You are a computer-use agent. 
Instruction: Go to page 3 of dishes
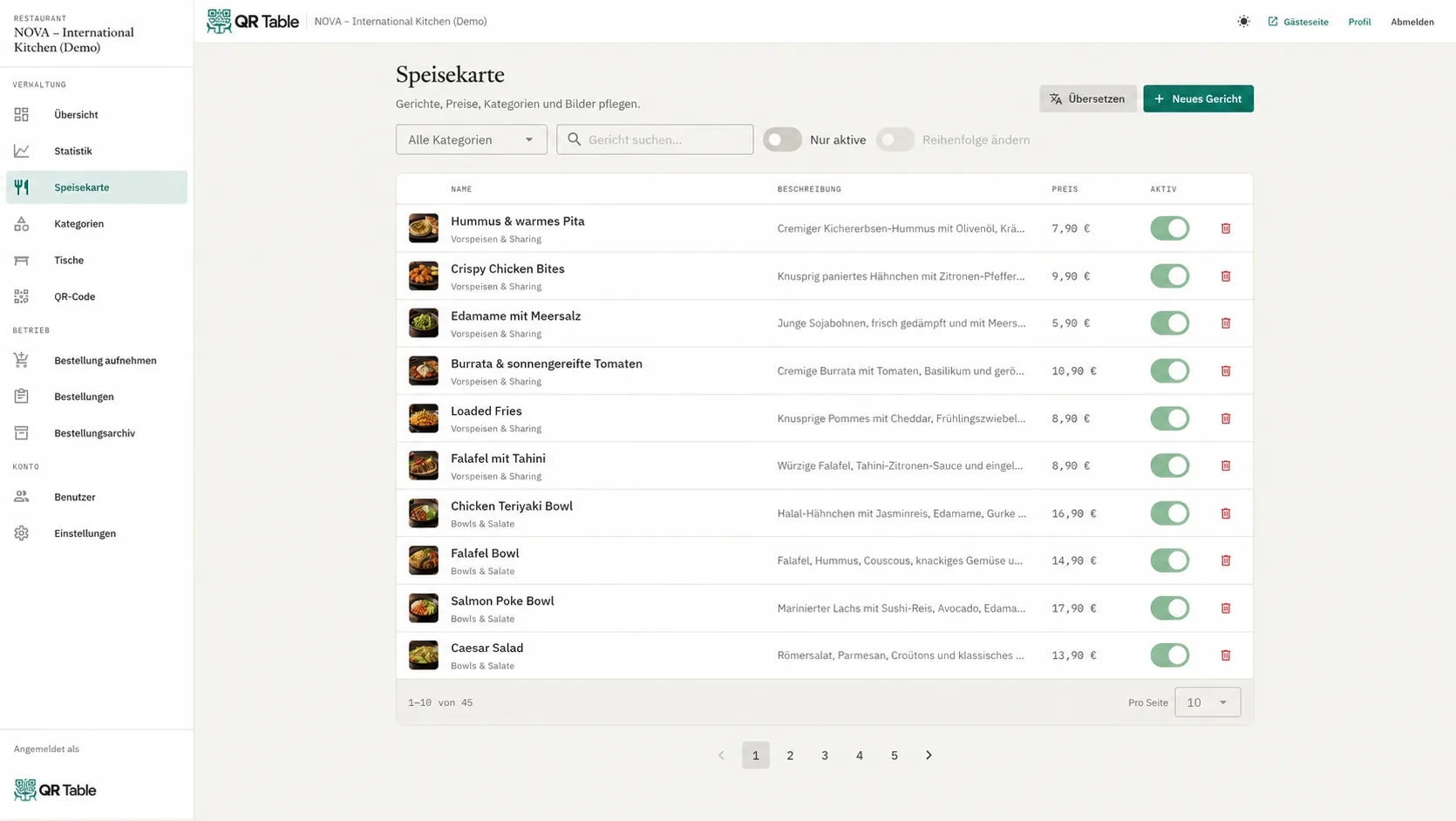(825, 755)
